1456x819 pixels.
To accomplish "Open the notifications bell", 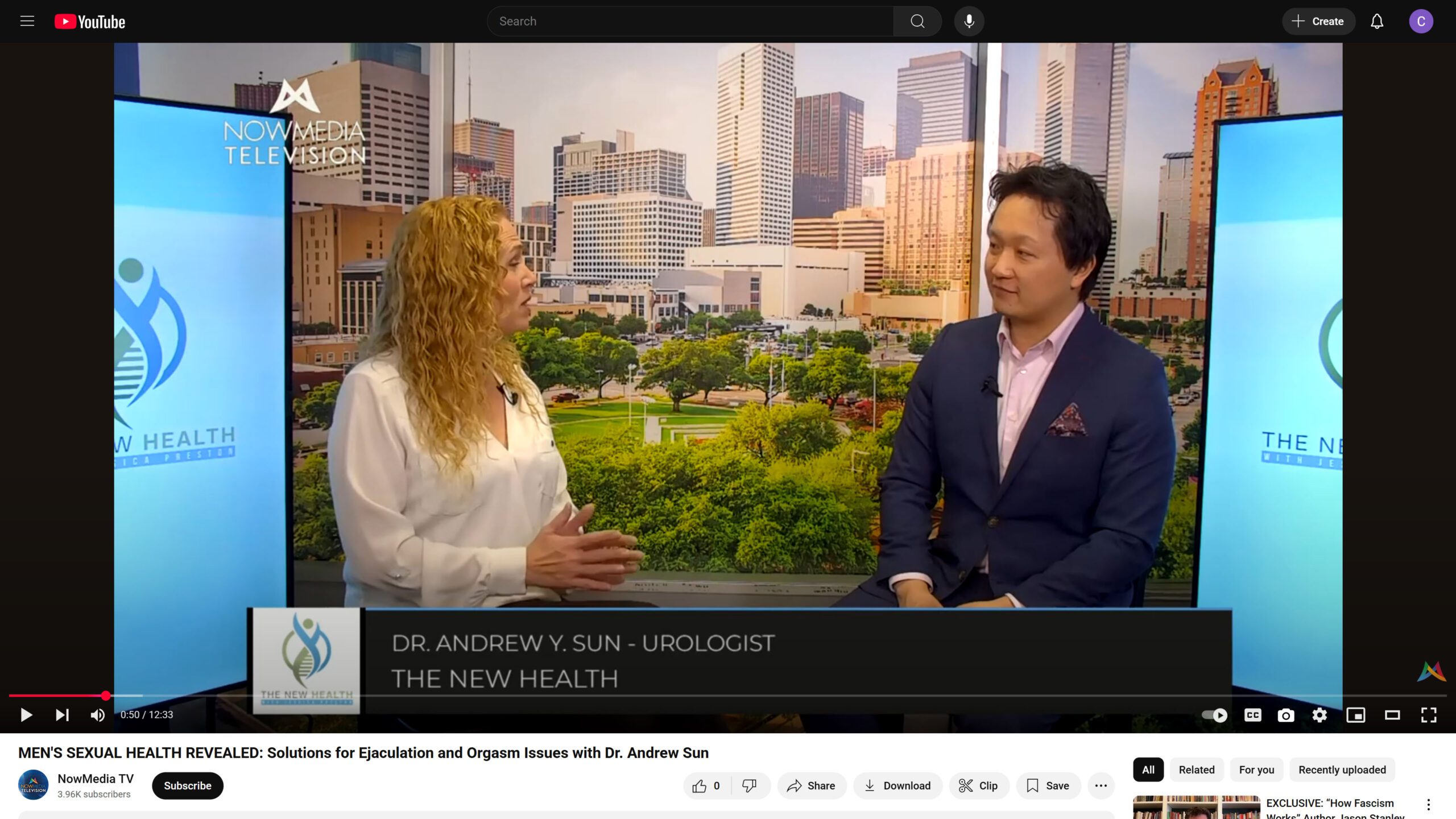I will point(1376,22).
